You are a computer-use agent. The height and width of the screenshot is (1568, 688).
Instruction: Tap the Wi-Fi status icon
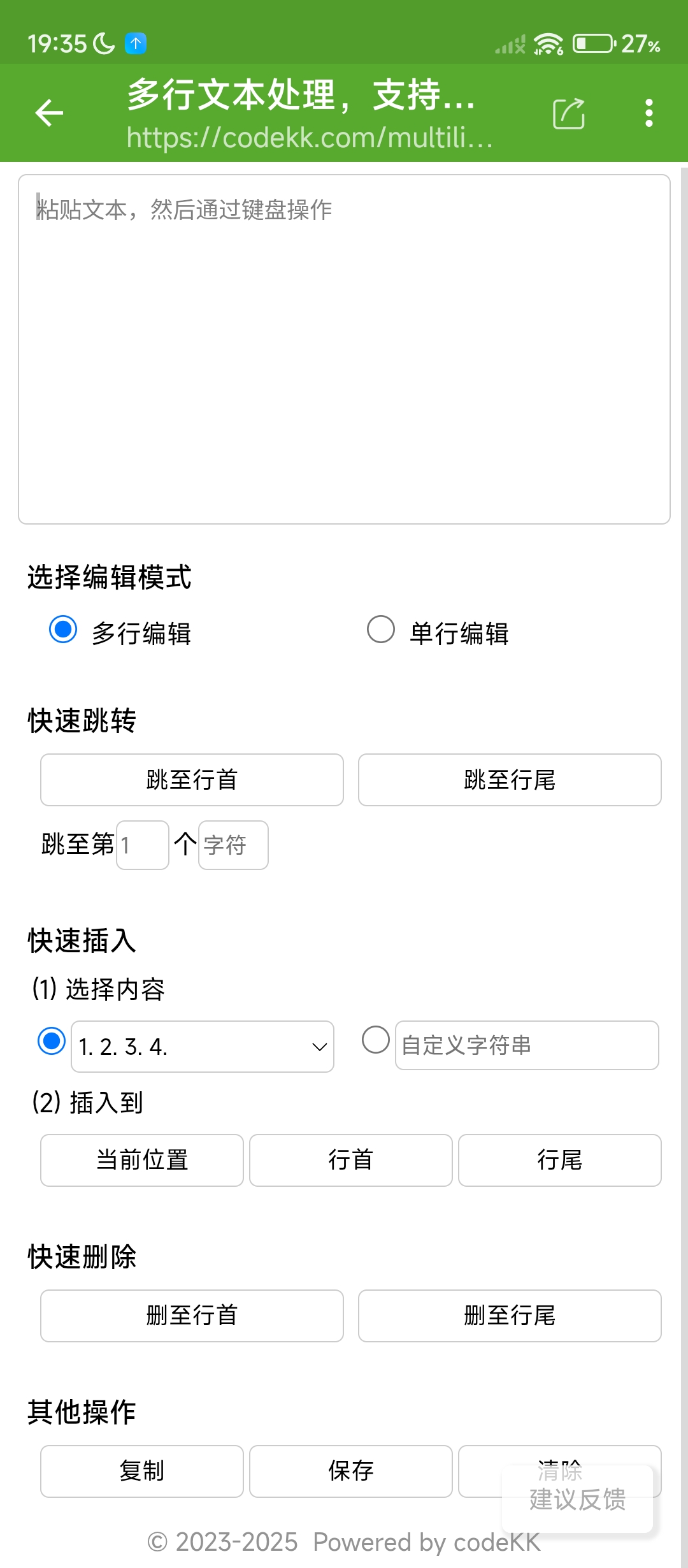tap(548, 44)
